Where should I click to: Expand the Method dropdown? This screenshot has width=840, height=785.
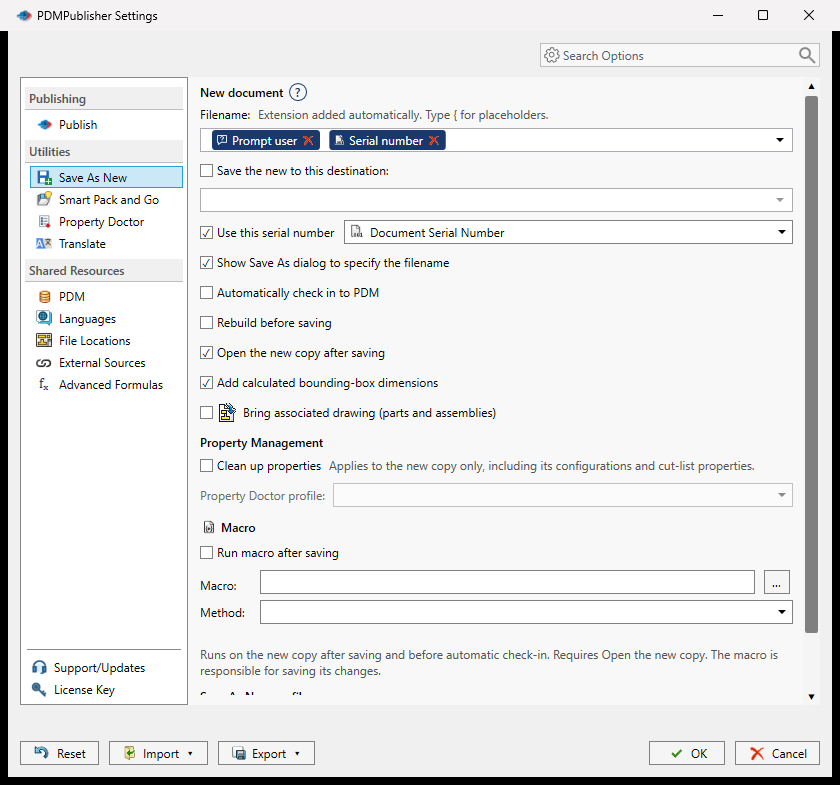782,612
